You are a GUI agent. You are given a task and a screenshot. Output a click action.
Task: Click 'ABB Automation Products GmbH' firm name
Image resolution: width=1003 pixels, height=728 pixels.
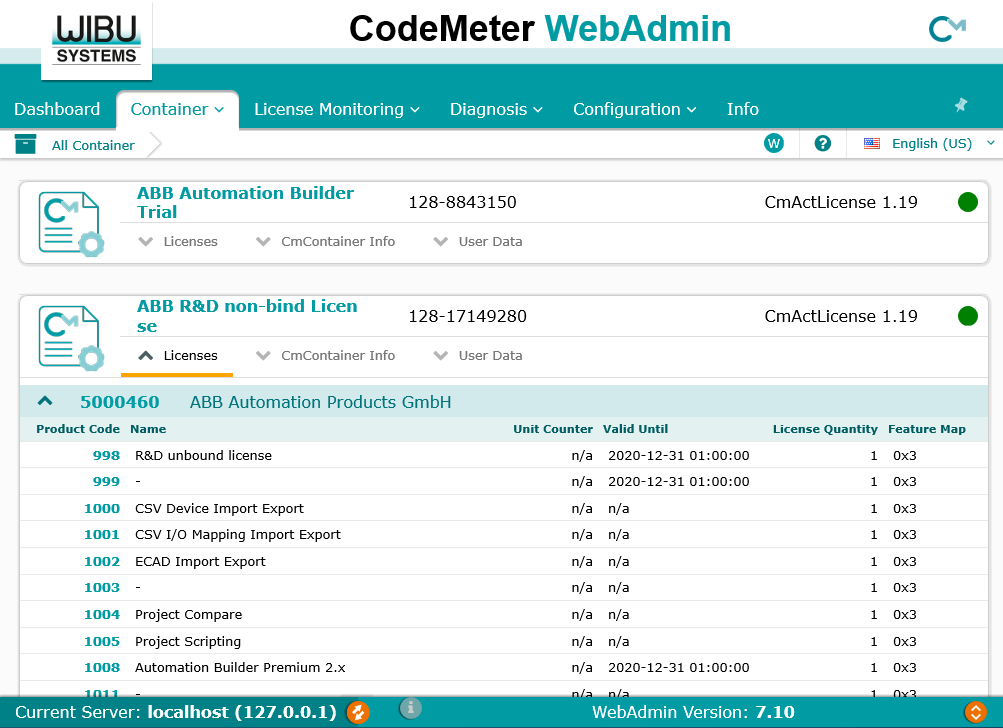(320, 402)
